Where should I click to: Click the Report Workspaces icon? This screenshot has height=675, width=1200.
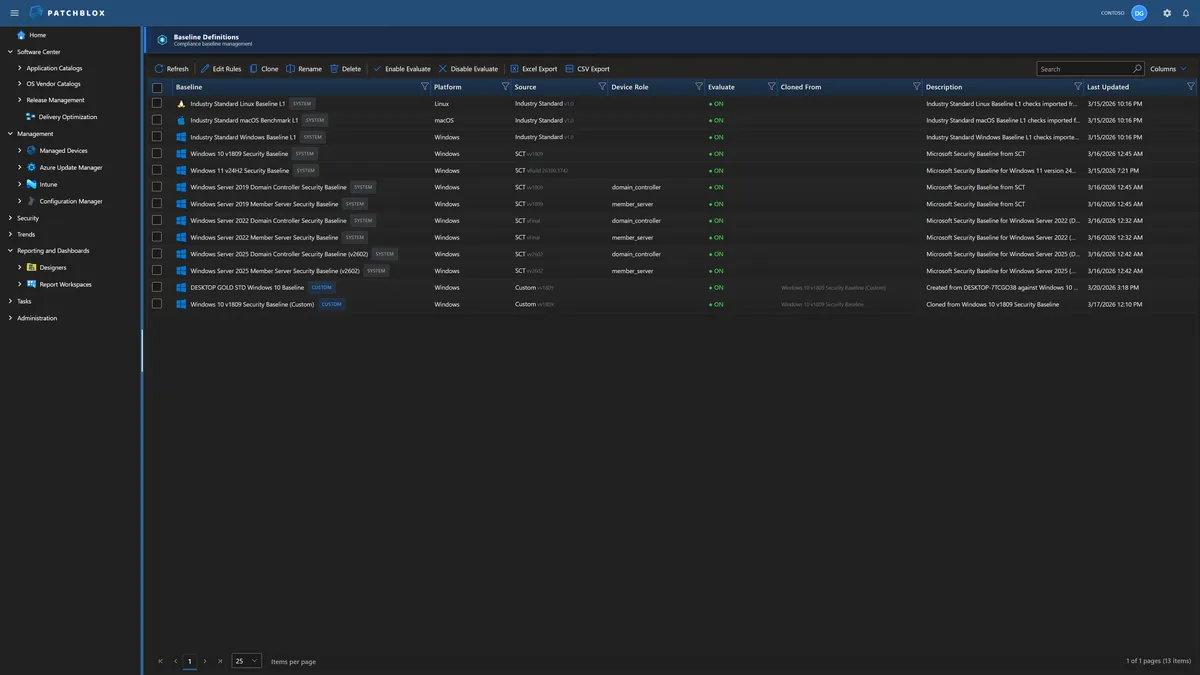(32, 284)
